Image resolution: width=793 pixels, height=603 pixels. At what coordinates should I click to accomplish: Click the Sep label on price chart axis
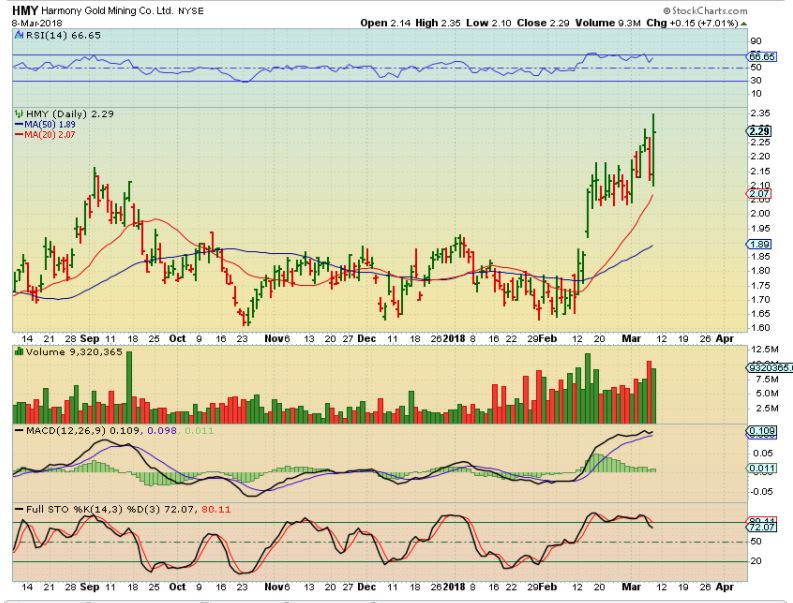(x=90, y=338)
